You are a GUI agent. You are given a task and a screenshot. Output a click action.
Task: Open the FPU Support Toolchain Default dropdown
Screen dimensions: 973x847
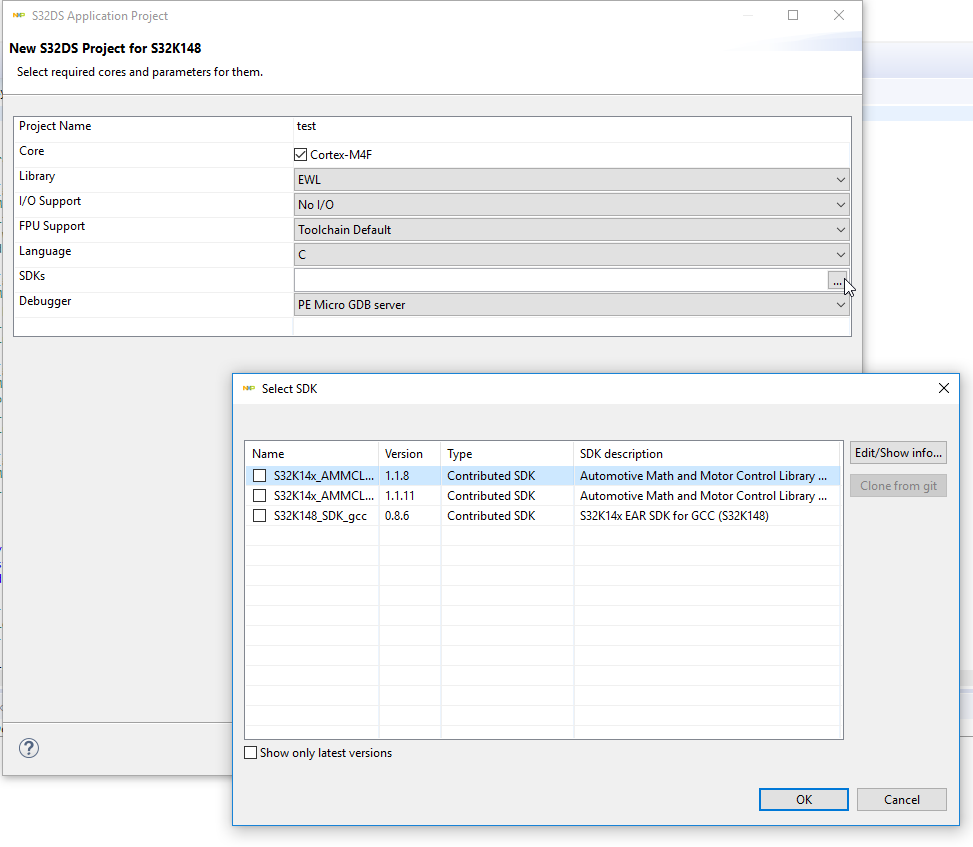[x=571, y=230]
